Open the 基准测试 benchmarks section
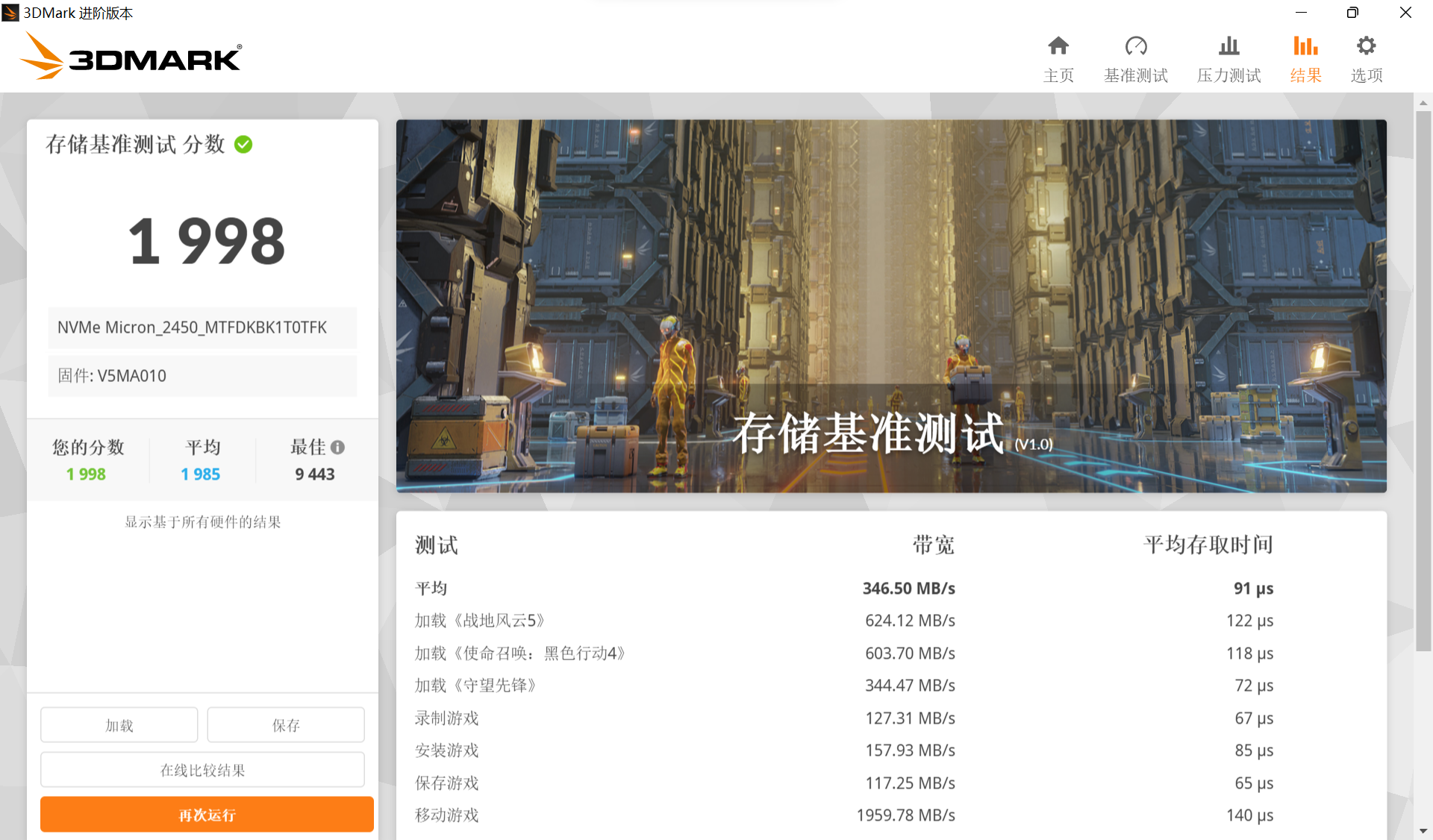Screen dimensions: 1433x840 pos(1135,58)
